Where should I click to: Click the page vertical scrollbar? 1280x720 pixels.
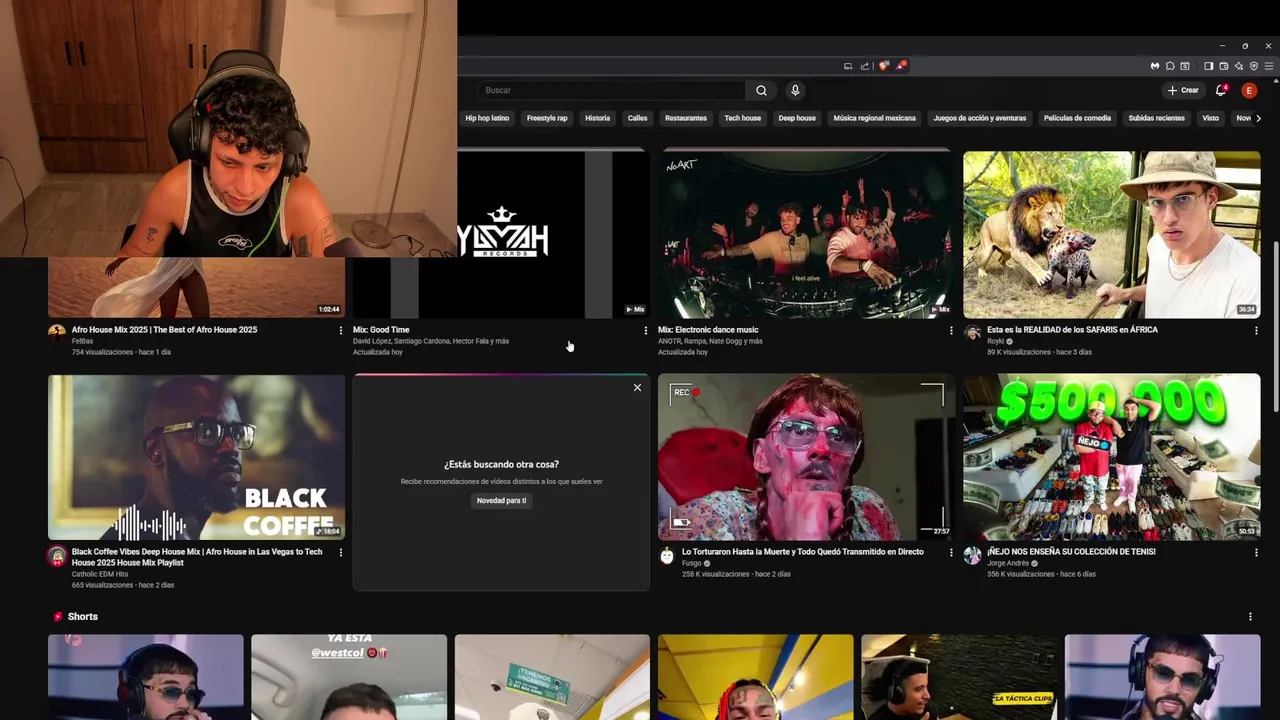pyautogui.click(x=1275, y=325)
